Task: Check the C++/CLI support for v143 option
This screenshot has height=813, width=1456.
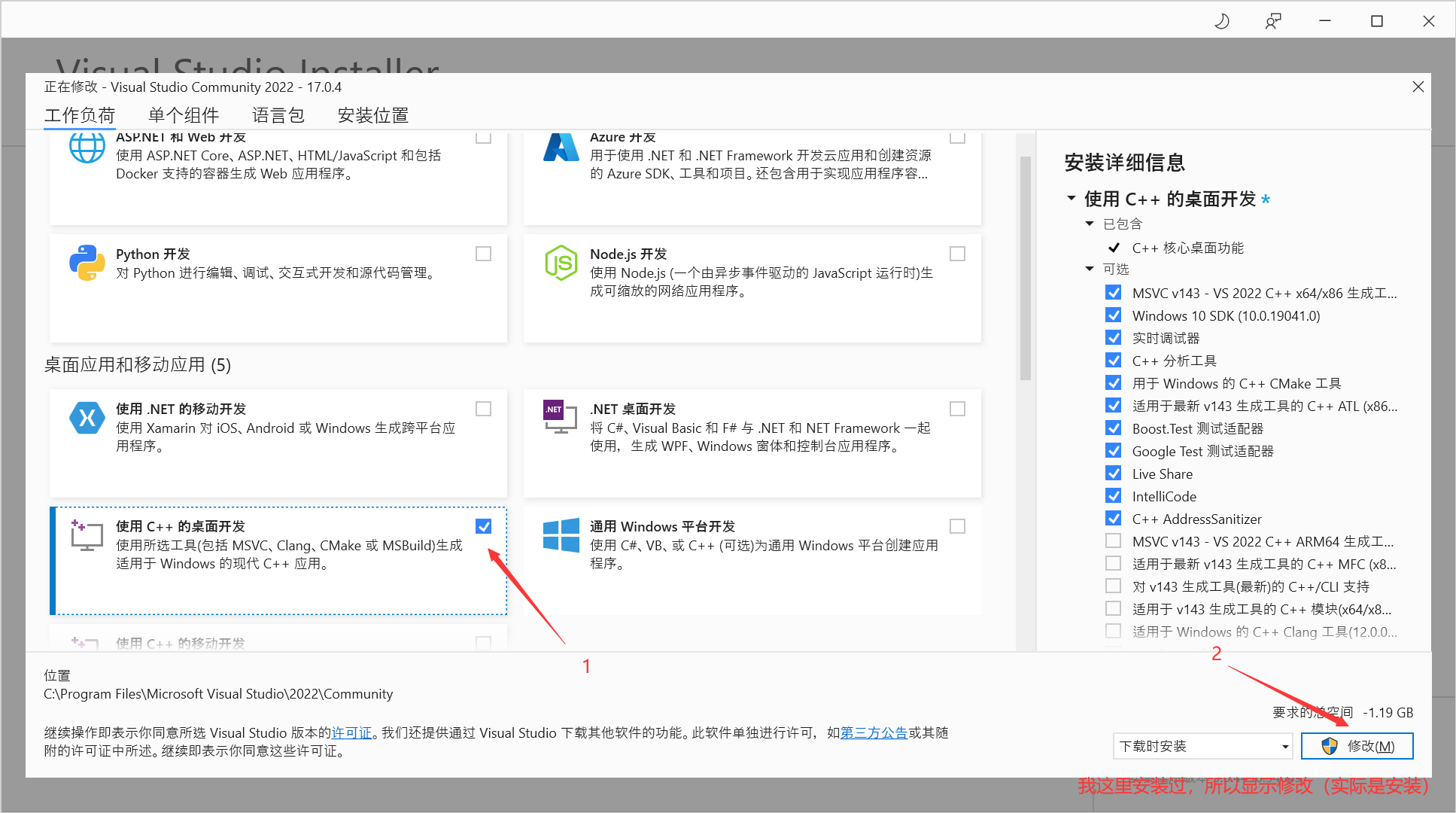Action: (1114, 586)
